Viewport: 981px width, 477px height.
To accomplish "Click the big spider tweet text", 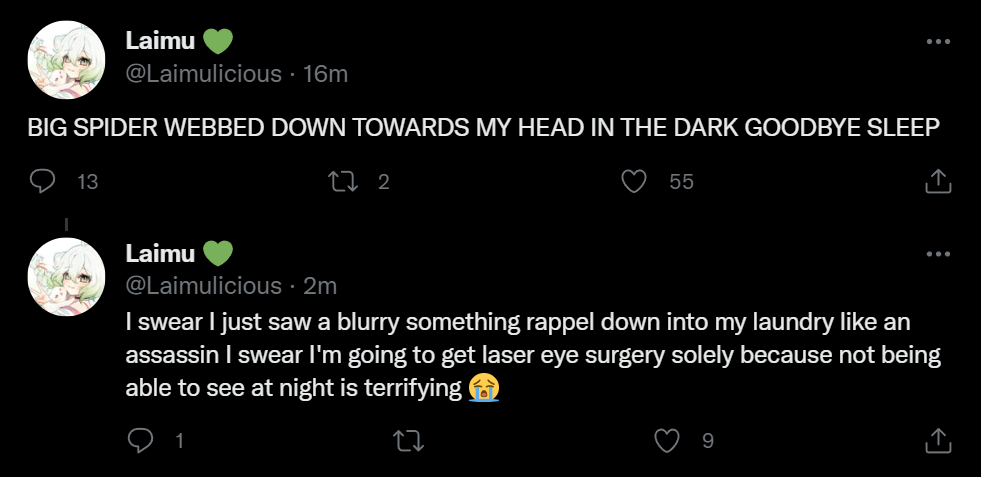I will tap(483, 129).
